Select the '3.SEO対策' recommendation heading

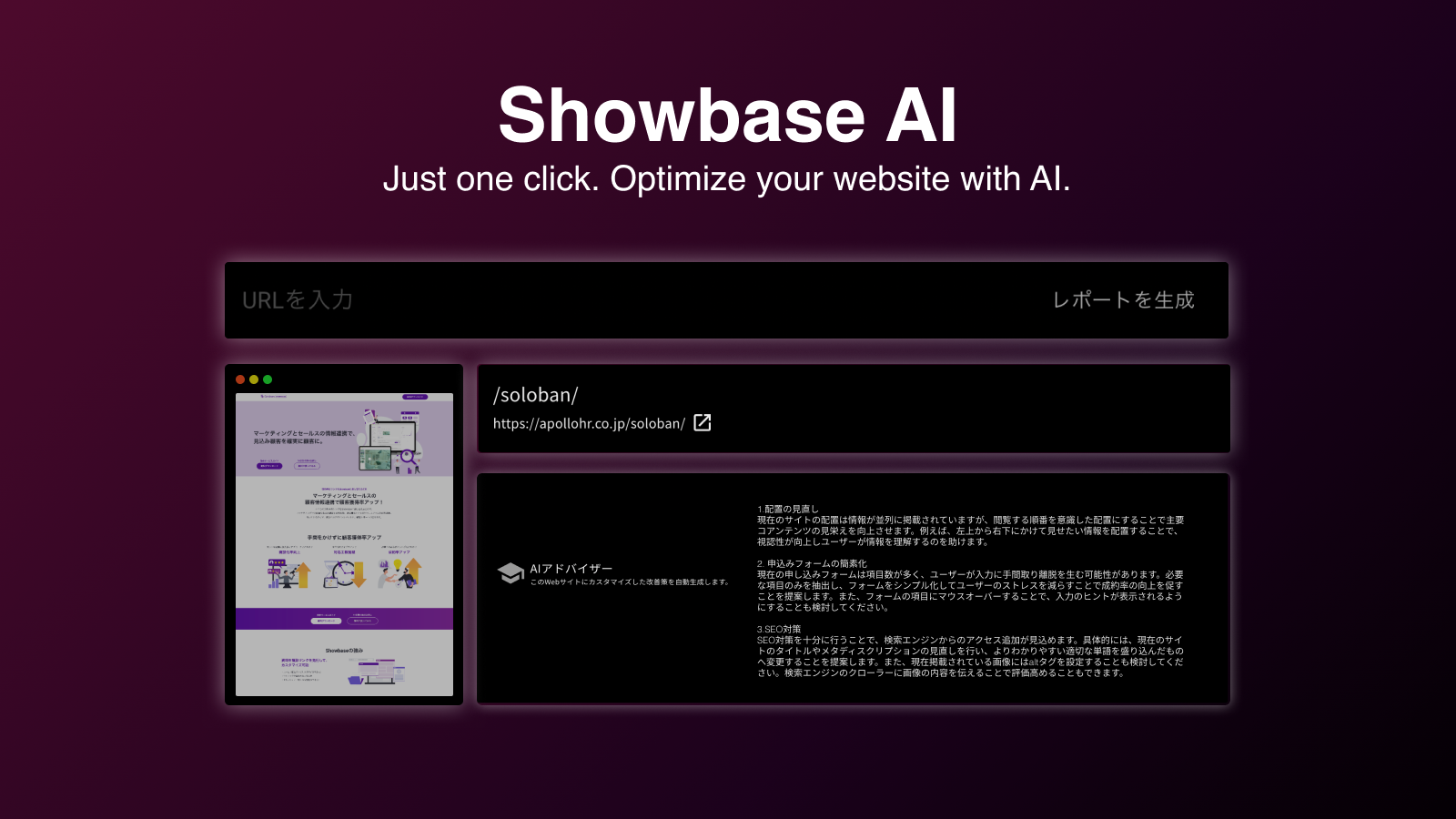779,630
